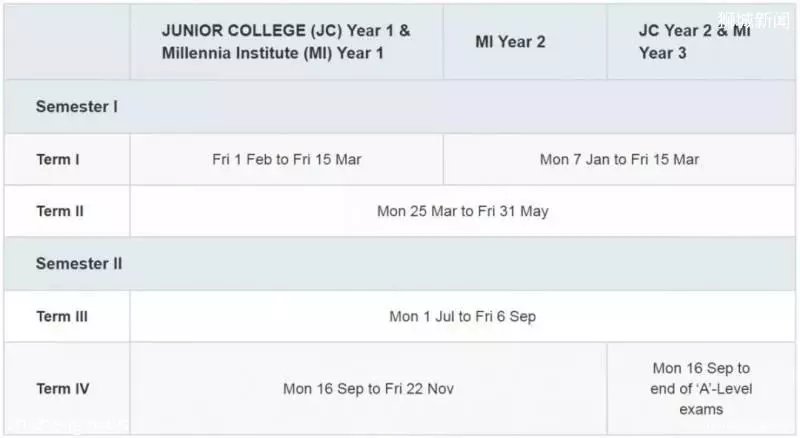Click the empty top-left header cell

click(x=67, y=42)
